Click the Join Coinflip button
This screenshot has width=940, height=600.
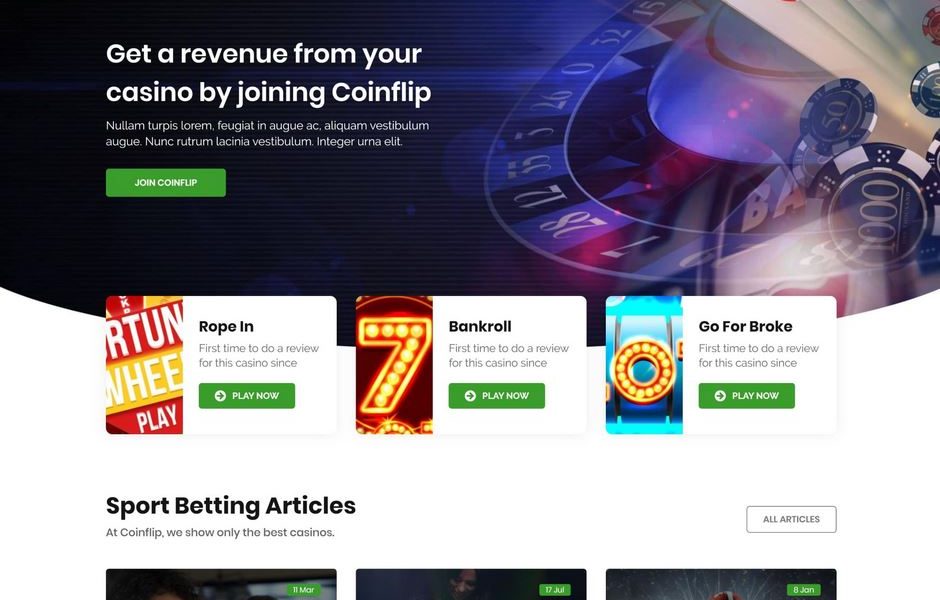166,182
